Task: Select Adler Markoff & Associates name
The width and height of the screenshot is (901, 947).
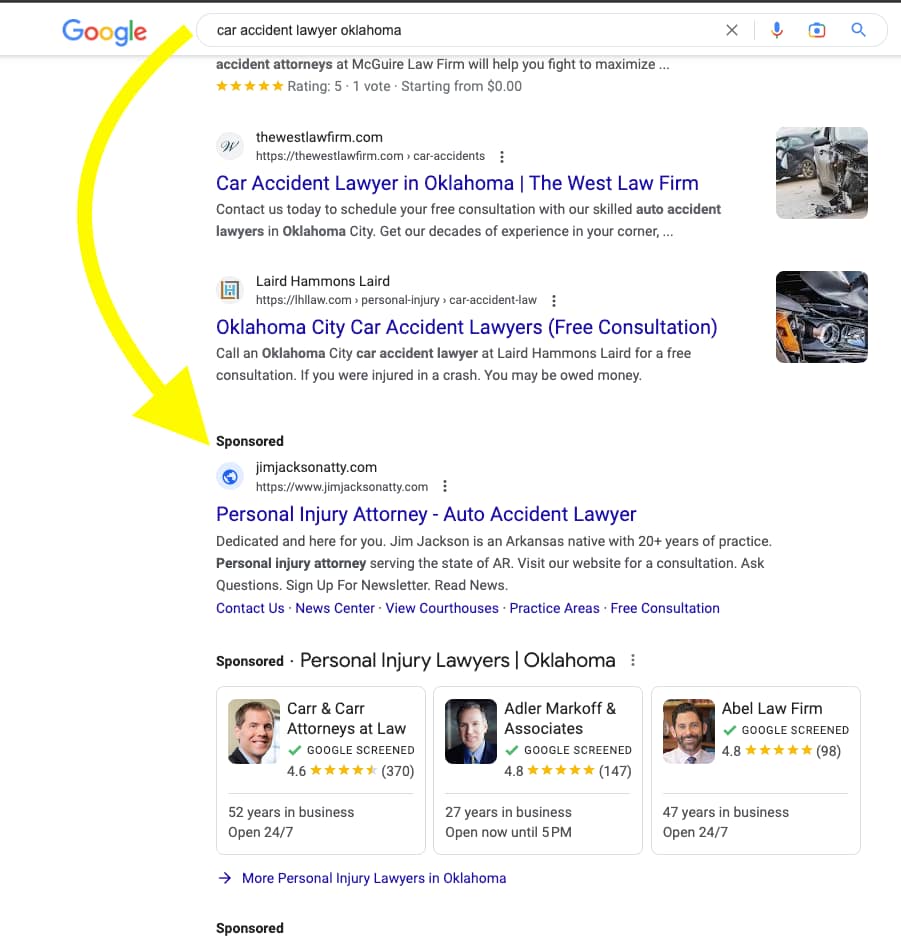Action: pyautogui.click(x=560, y=719)
